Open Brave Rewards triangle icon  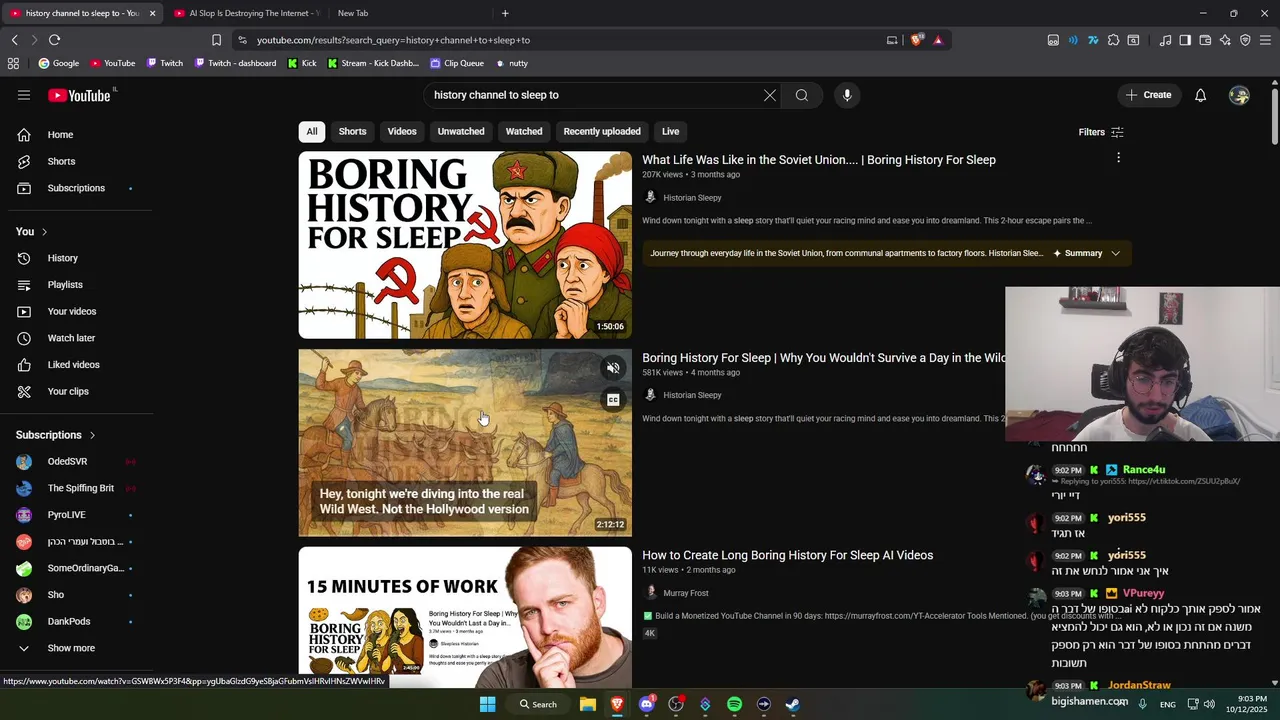click(x=938, y=40)
